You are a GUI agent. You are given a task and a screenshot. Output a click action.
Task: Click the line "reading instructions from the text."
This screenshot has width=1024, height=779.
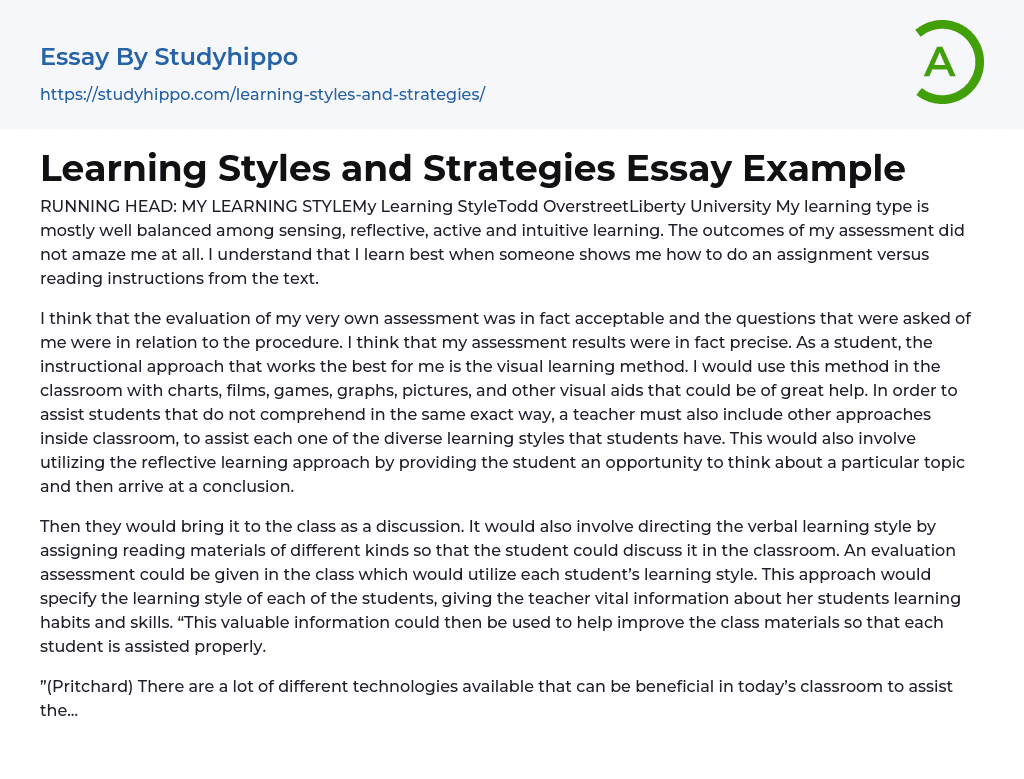pyautogui.click(x=179, y=279)
